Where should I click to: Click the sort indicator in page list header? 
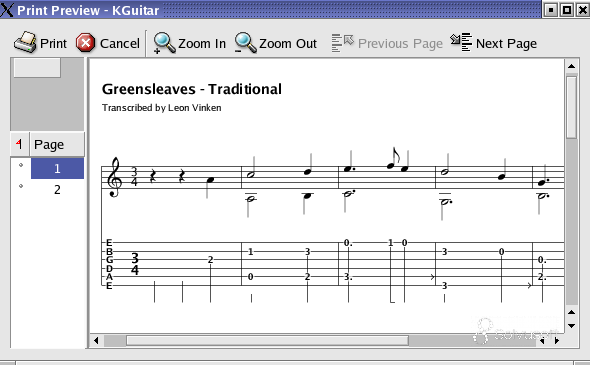pyautogui.click(x=19, y=144)
